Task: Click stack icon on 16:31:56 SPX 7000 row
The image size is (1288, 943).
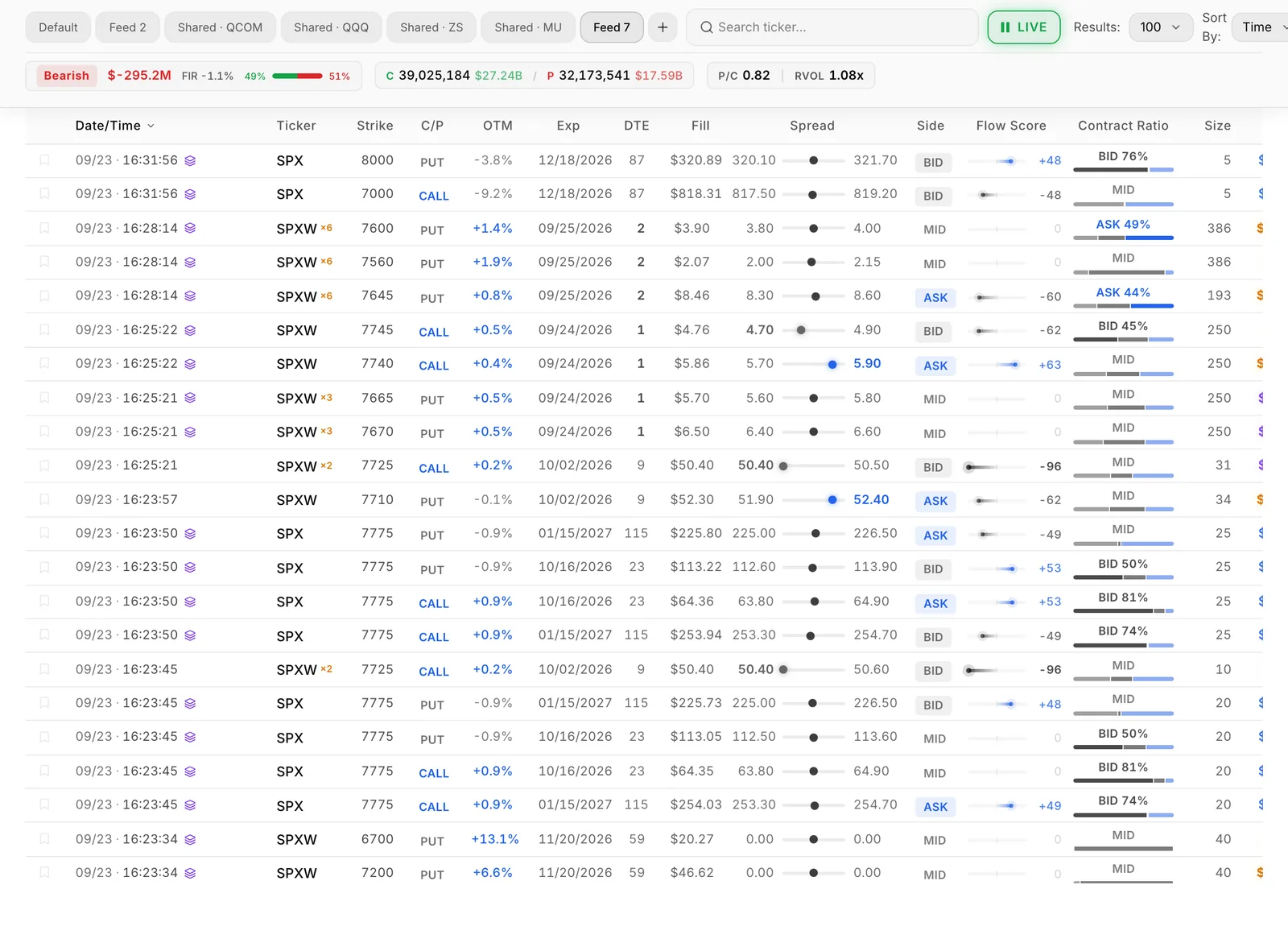Action: (x=190, y=195)
